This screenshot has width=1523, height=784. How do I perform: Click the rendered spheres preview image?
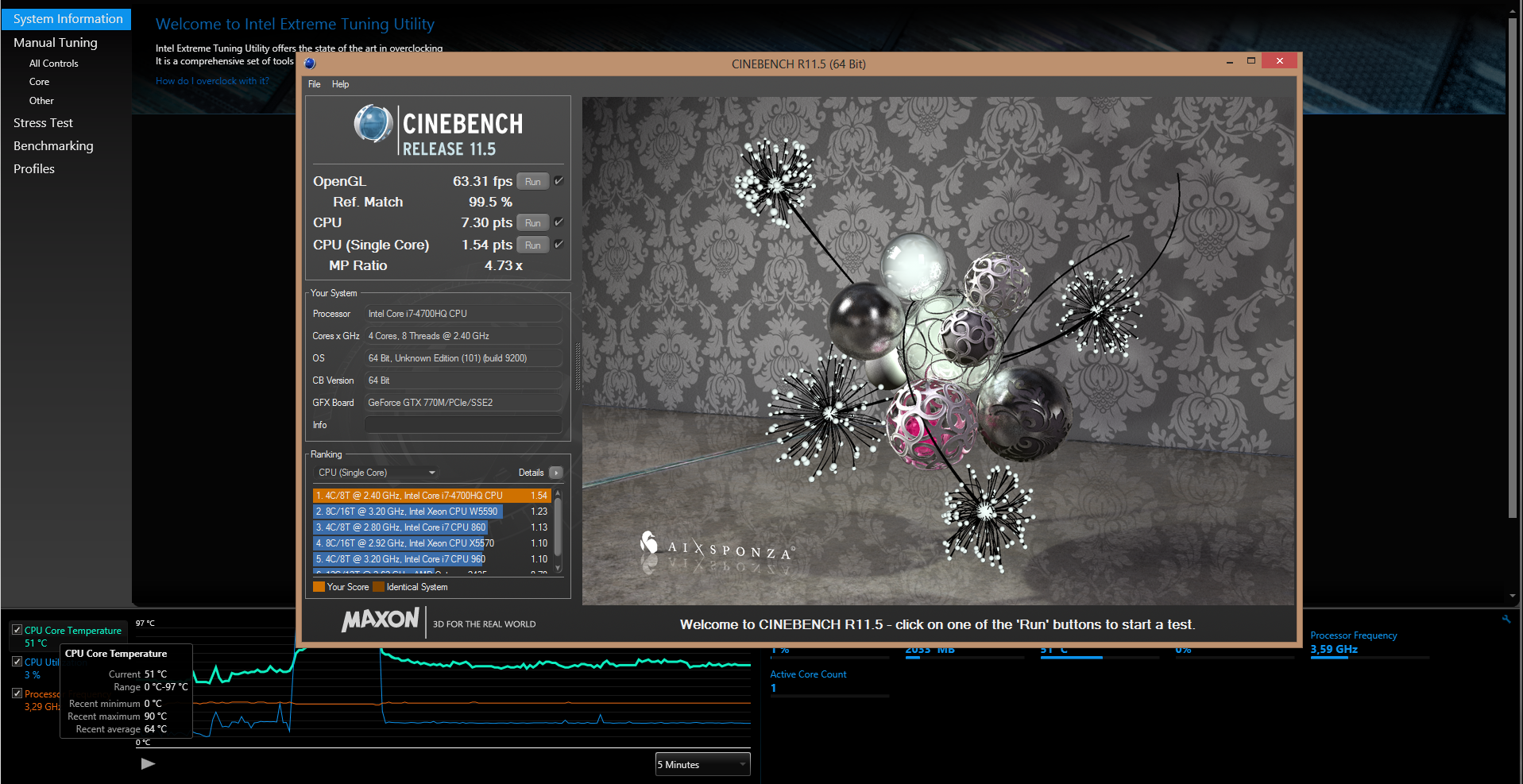938,351
